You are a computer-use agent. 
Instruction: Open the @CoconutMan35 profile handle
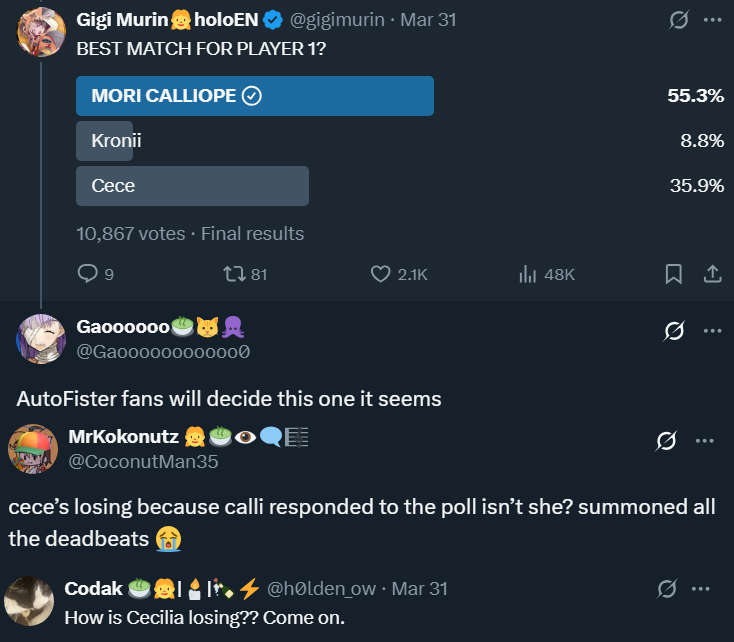[x=143, y=461]
